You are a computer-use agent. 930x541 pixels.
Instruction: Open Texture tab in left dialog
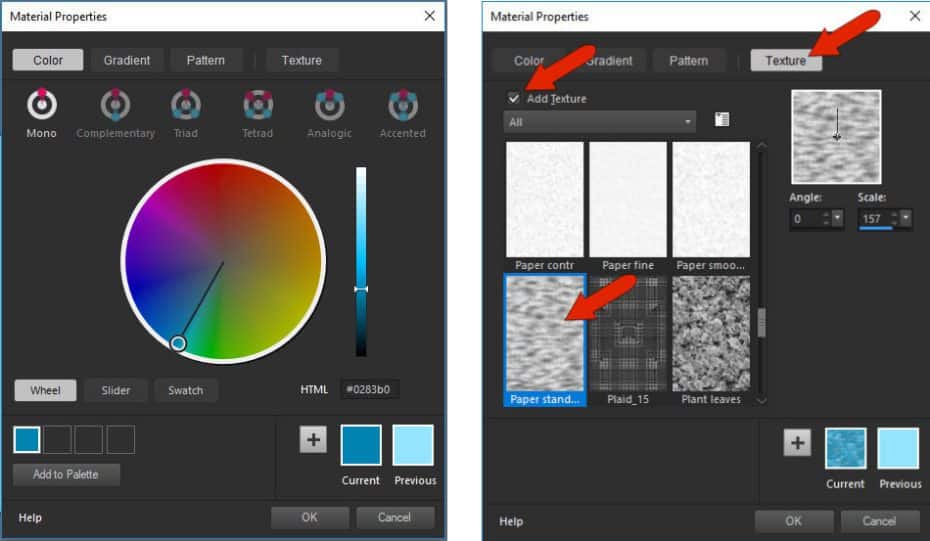302,60
